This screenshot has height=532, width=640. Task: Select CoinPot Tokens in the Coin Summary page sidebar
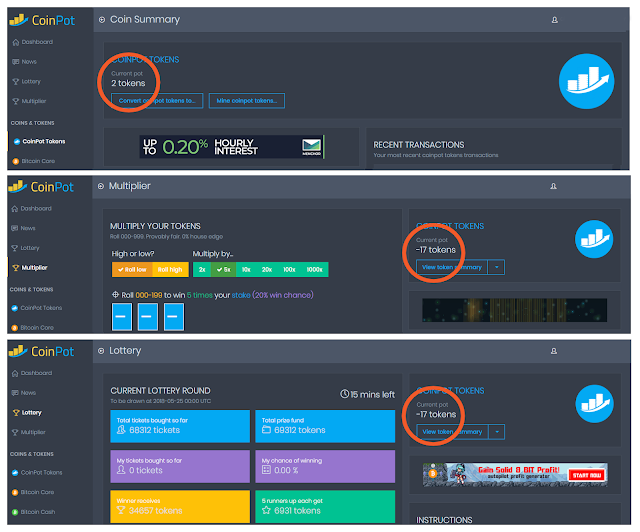point(39,141)
